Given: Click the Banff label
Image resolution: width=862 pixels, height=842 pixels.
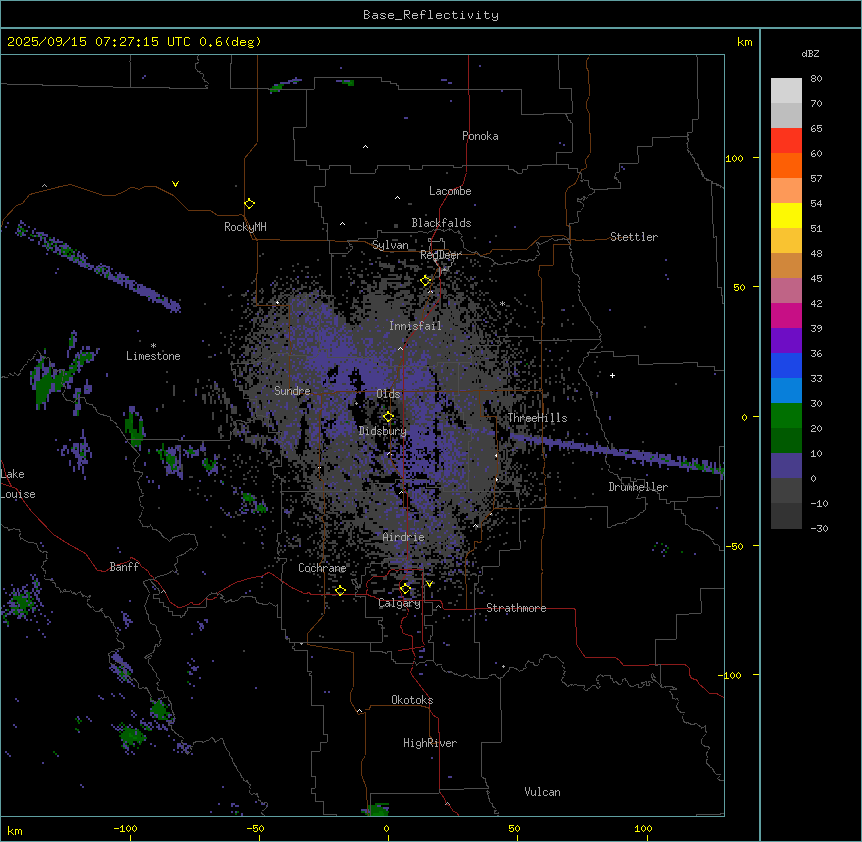Looking at the screenshot, I should click(124, 567).
